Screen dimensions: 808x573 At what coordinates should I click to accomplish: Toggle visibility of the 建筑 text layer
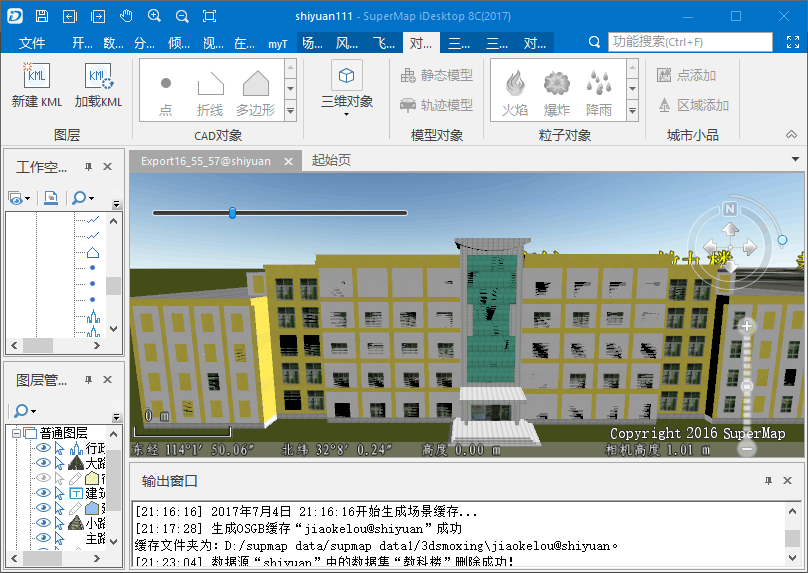[43, 493]
